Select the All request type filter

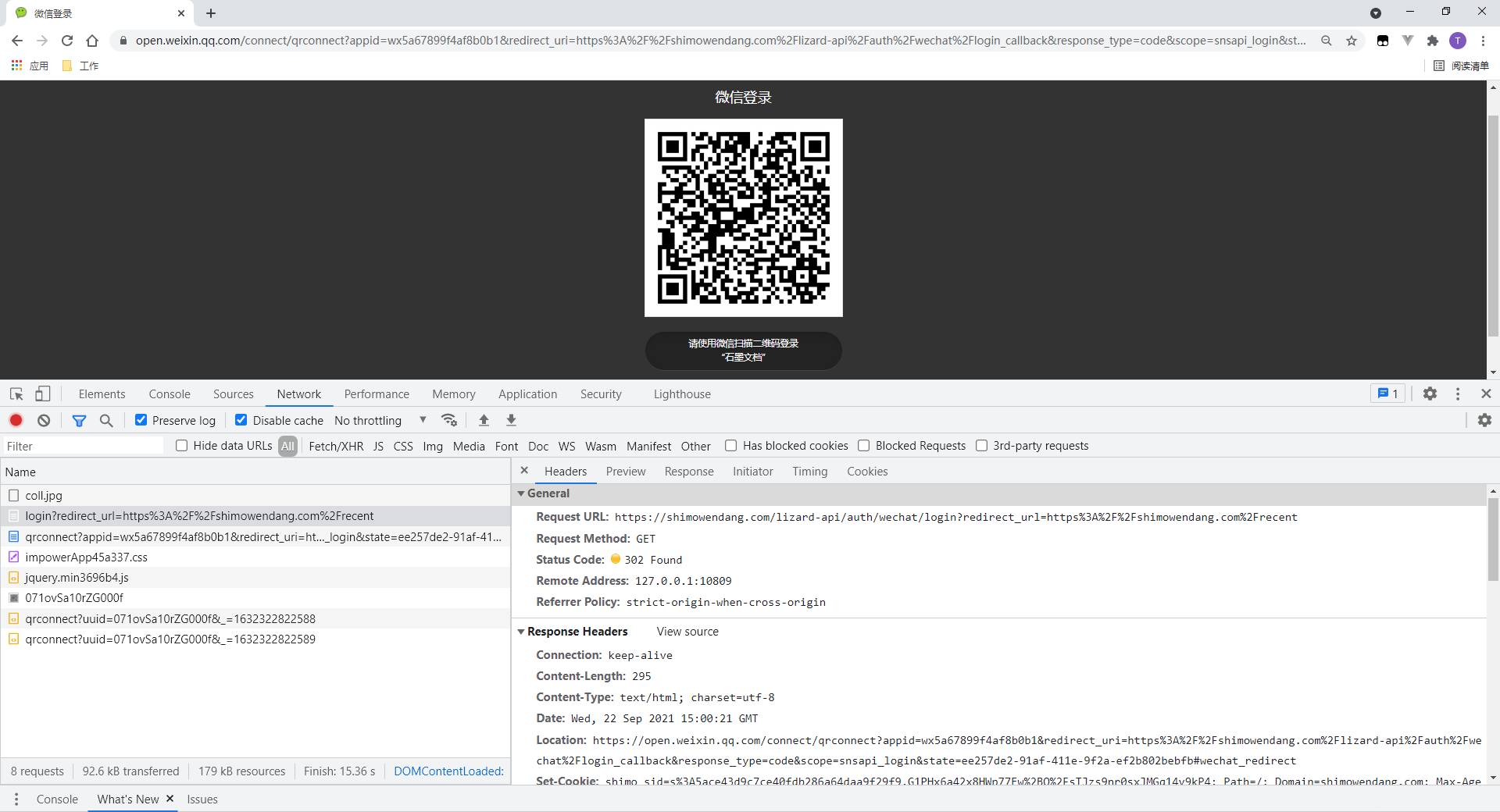[288, 446]
